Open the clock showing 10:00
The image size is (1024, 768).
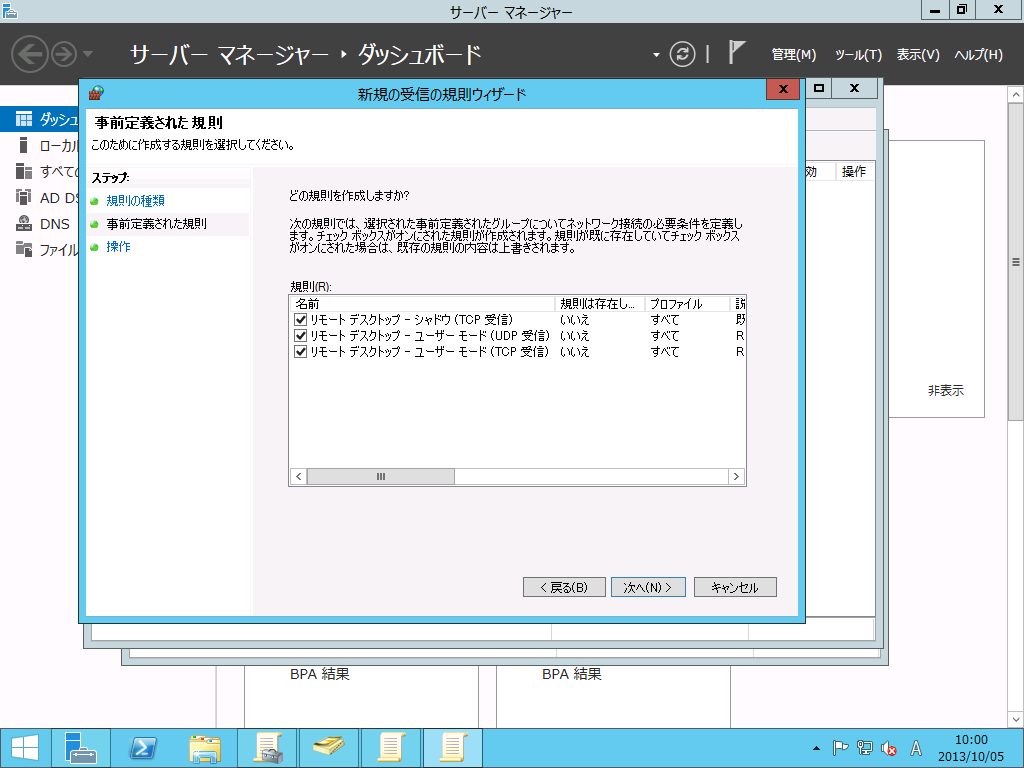(971, 748)
